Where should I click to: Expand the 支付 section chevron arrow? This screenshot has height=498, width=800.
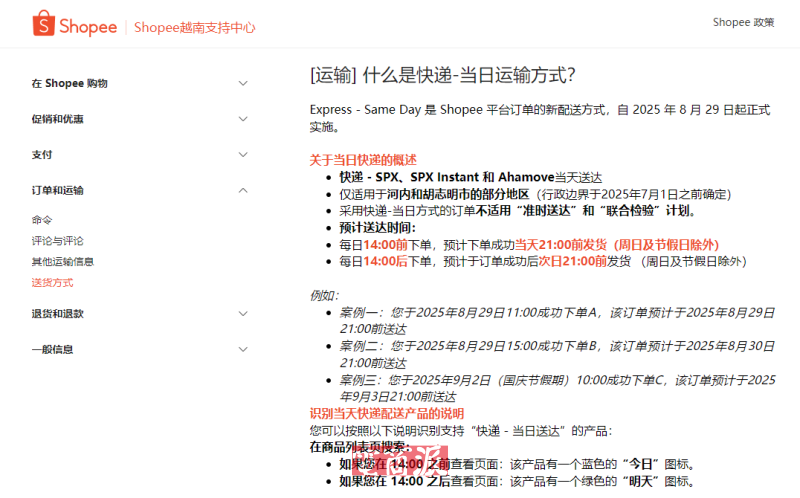point(243,155)
